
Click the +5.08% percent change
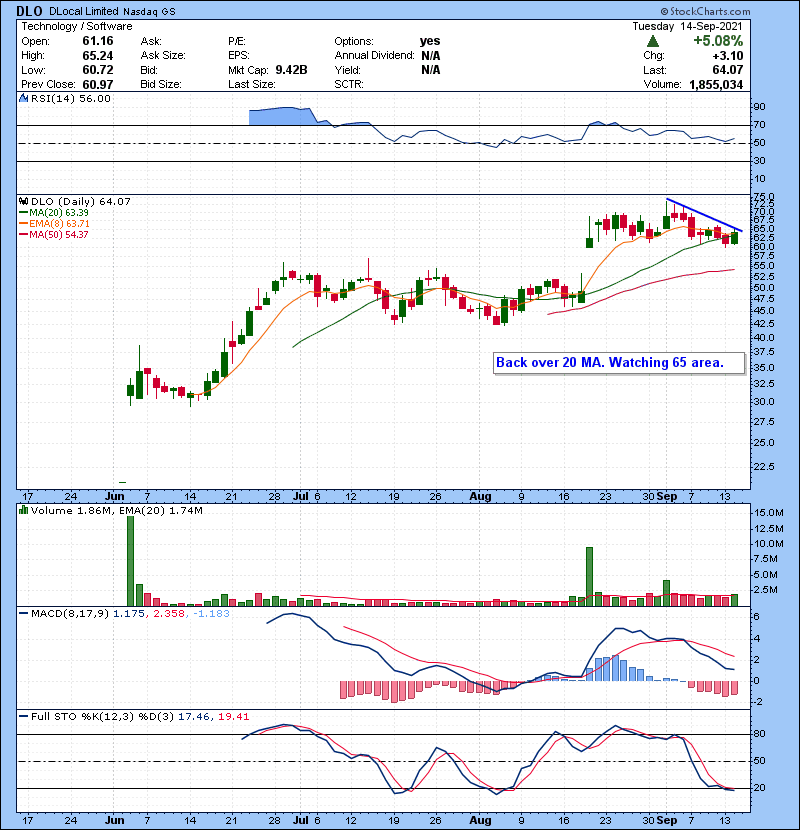coord(718,41)
